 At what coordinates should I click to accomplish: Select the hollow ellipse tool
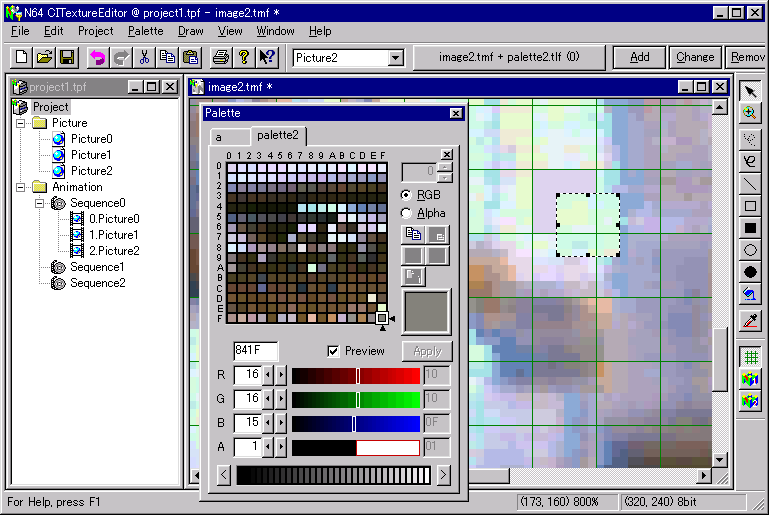click(750, 251)
